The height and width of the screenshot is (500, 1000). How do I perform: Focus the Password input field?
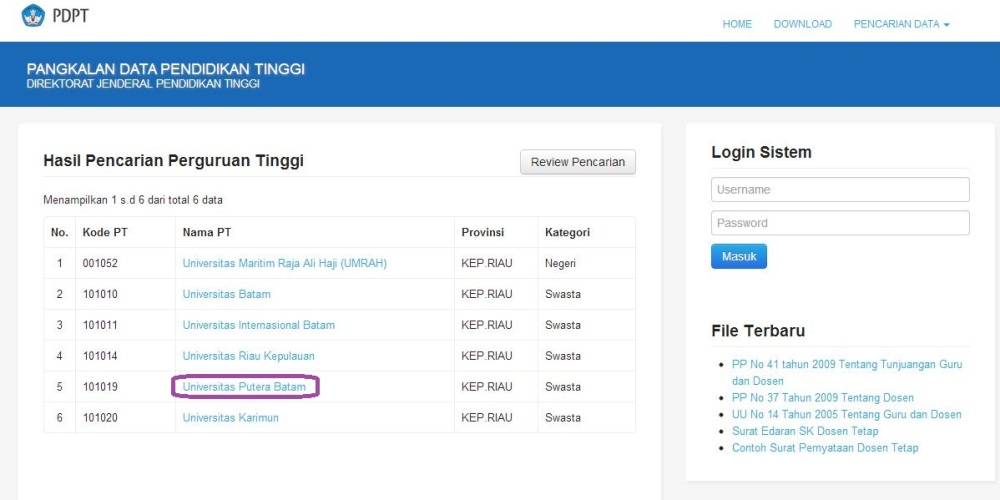840,223
